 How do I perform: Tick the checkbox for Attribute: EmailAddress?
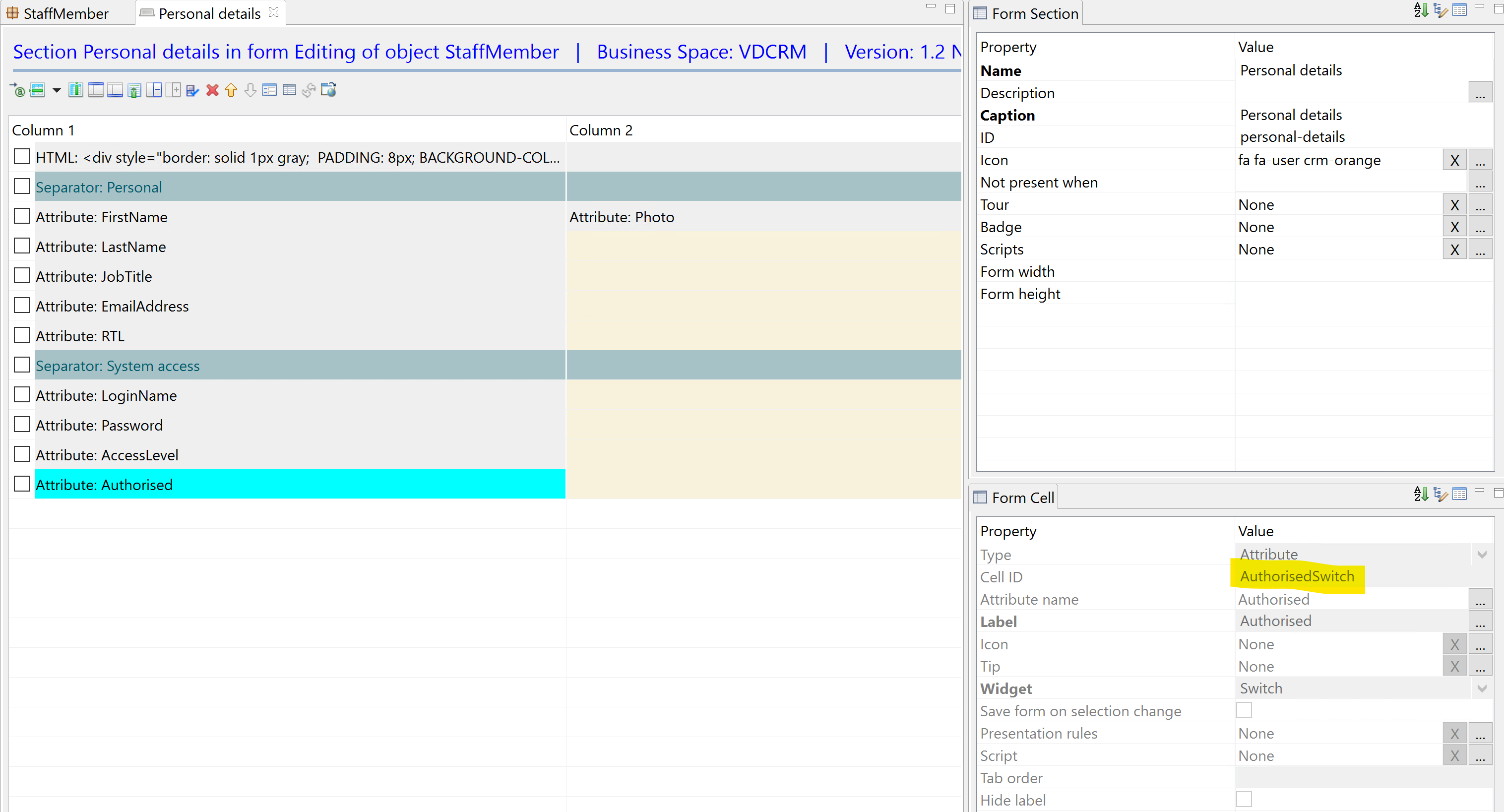(22, 306)
